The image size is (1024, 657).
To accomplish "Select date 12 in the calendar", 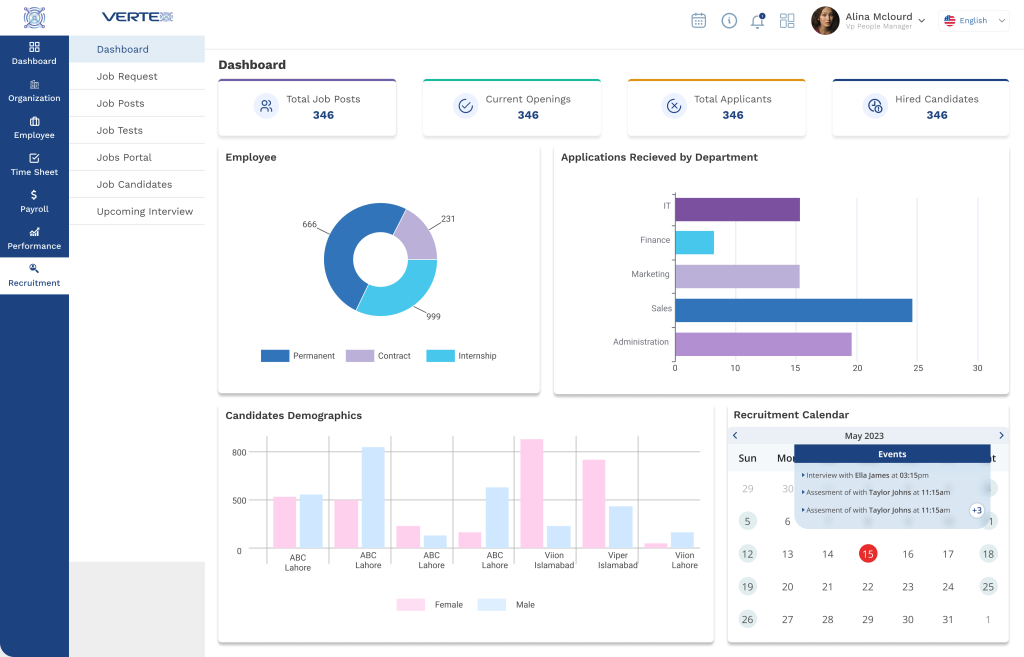I will tap(748, 554).
